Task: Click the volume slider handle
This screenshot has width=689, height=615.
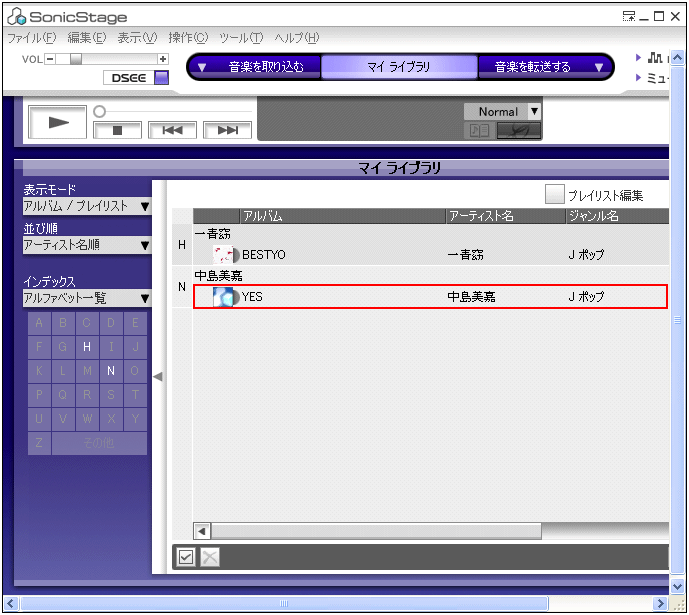Action: pos(76,58)
